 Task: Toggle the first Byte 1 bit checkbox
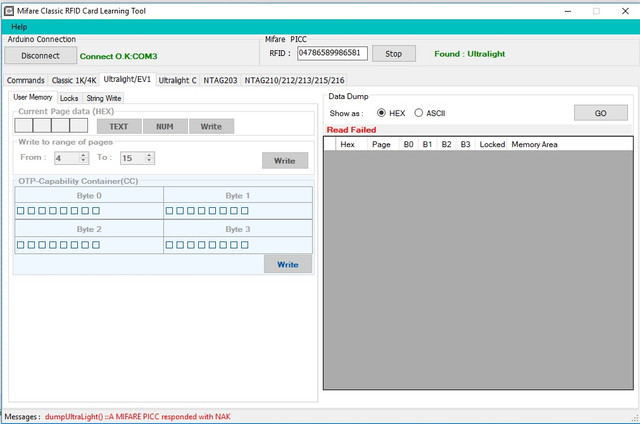(169, 211)
